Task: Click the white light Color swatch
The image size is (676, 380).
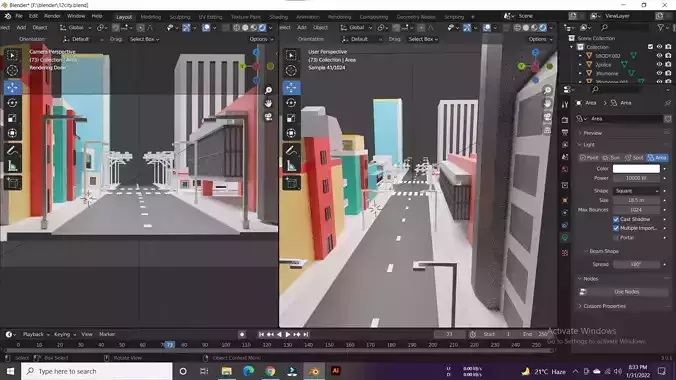Action: click(x=636, y=169)
